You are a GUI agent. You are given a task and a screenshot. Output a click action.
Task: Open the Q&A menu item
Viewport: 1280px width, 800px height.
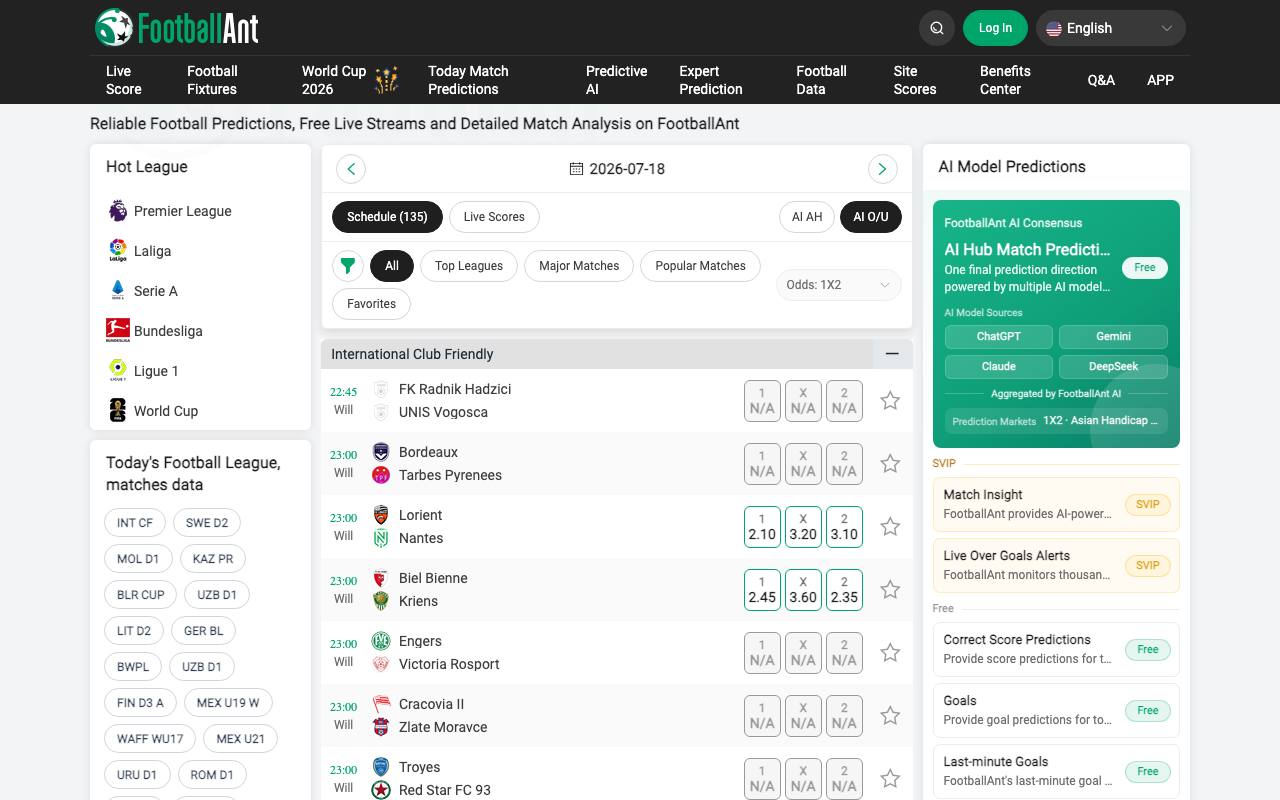pos(1101,80)
